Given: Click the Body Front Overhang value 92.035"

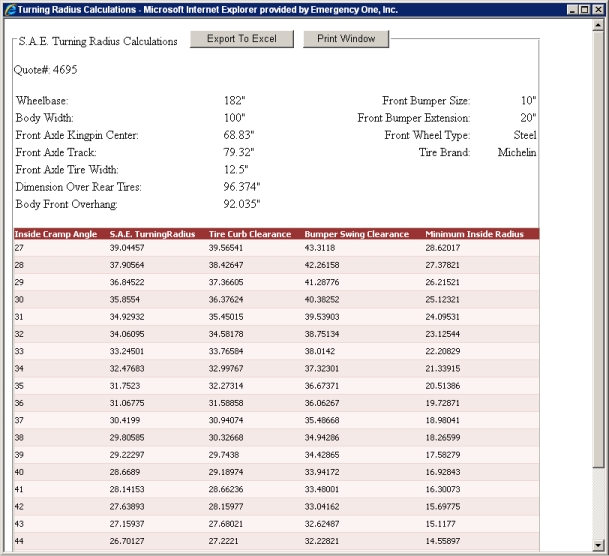Looking at the screenshot, I should point(242,204).
